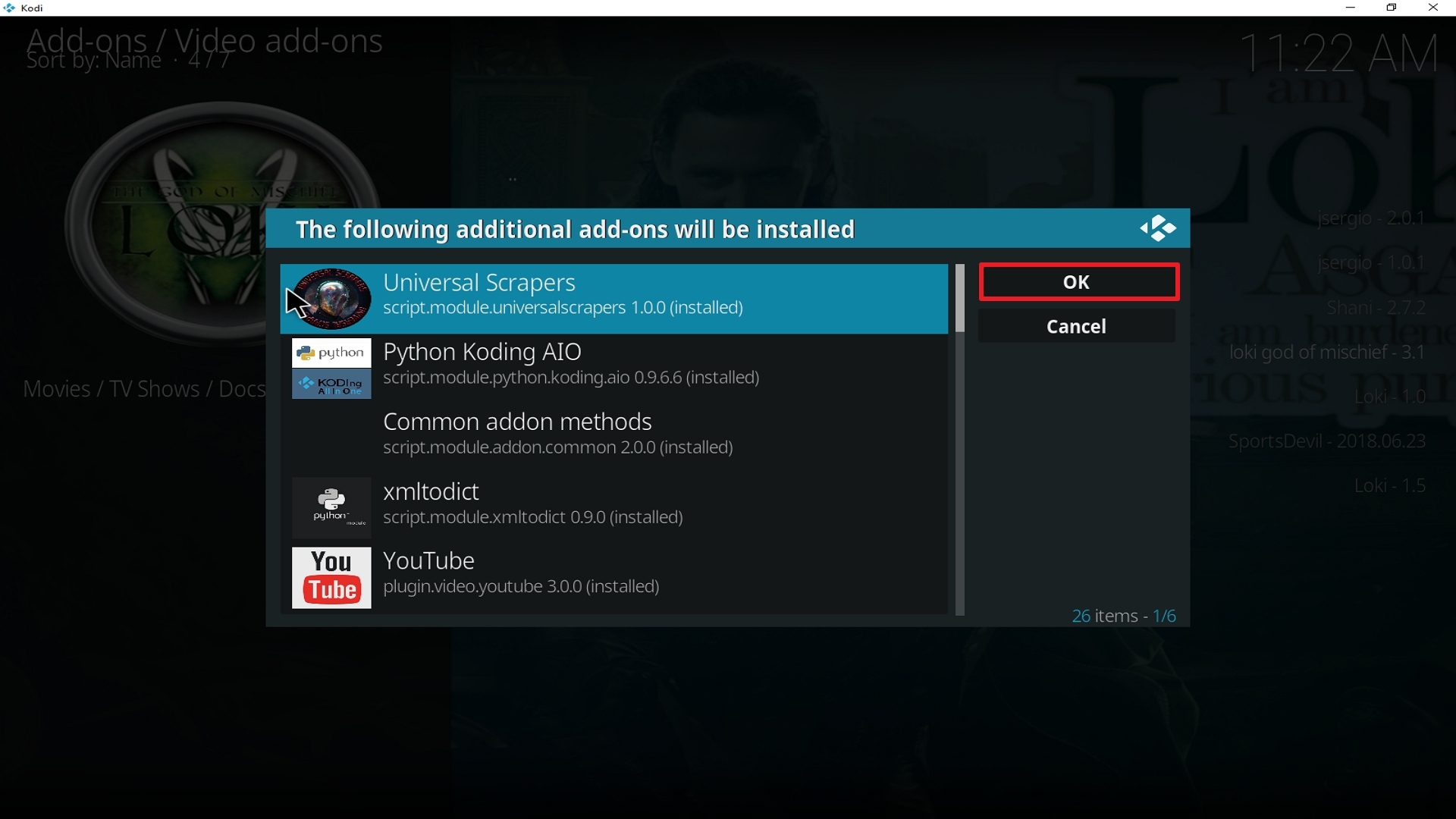Viewport: 1456px width, 819px height.
Task: Click the 'Add-ons / Video add-ons' heading
Action: click(x=205, y=39)
